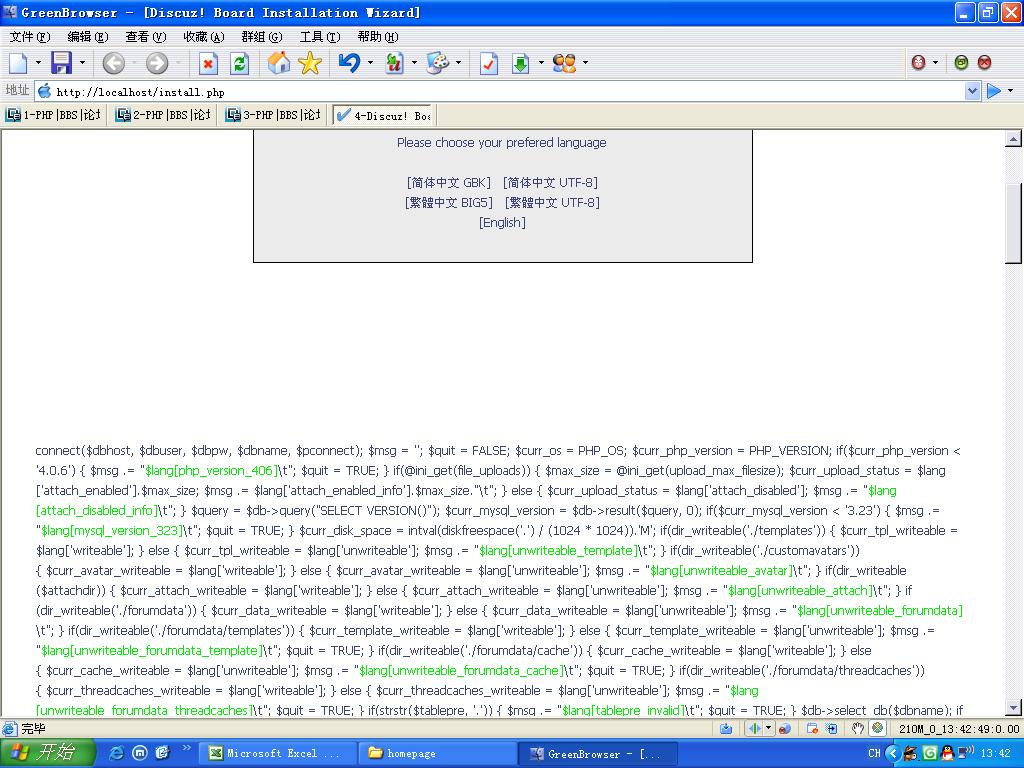Choose the [English] language link
1024x768 pixels.
tap(502, 223)
